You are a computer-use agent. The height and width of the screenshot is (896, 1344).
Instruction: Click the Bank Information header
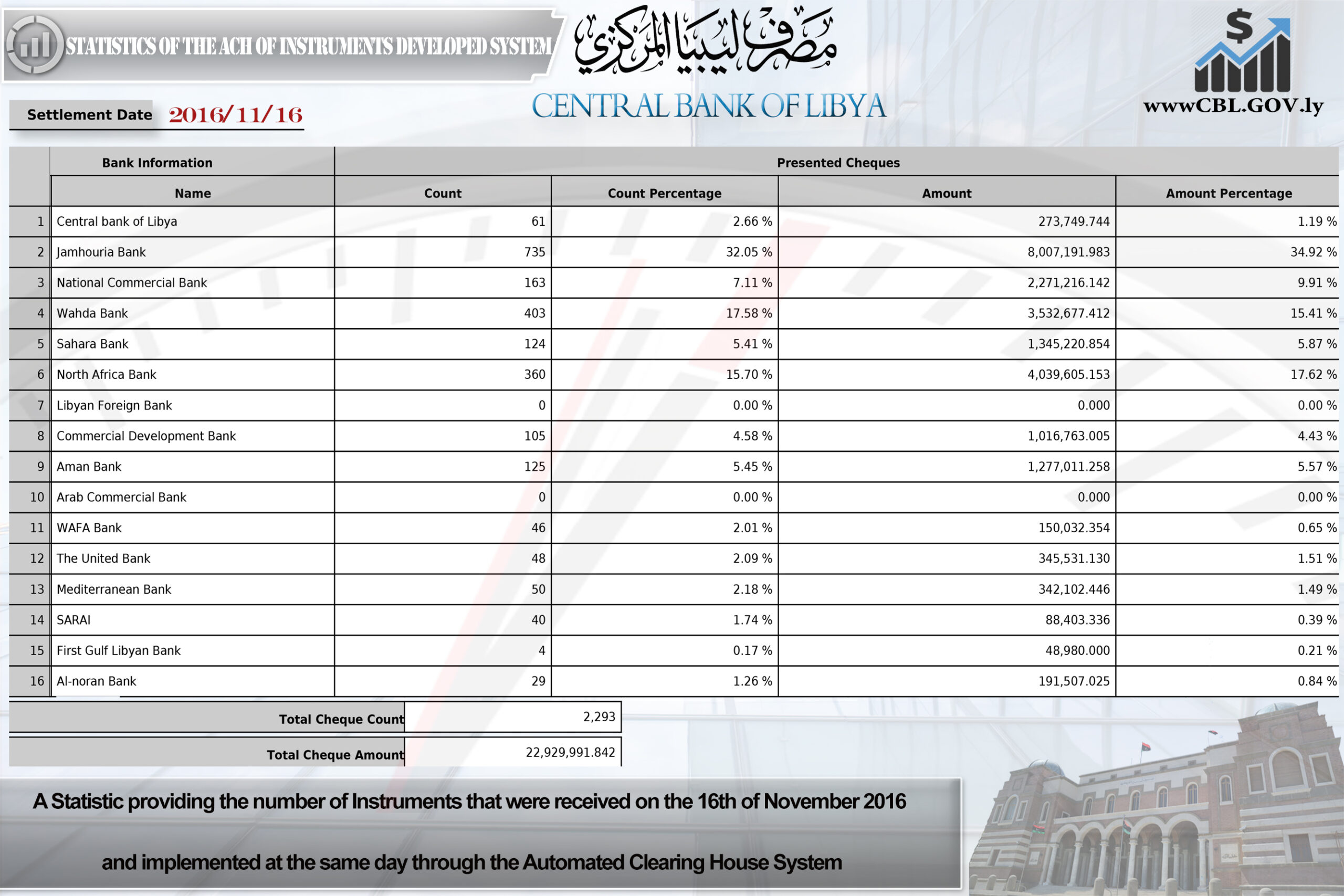click(x=157, y=163)
